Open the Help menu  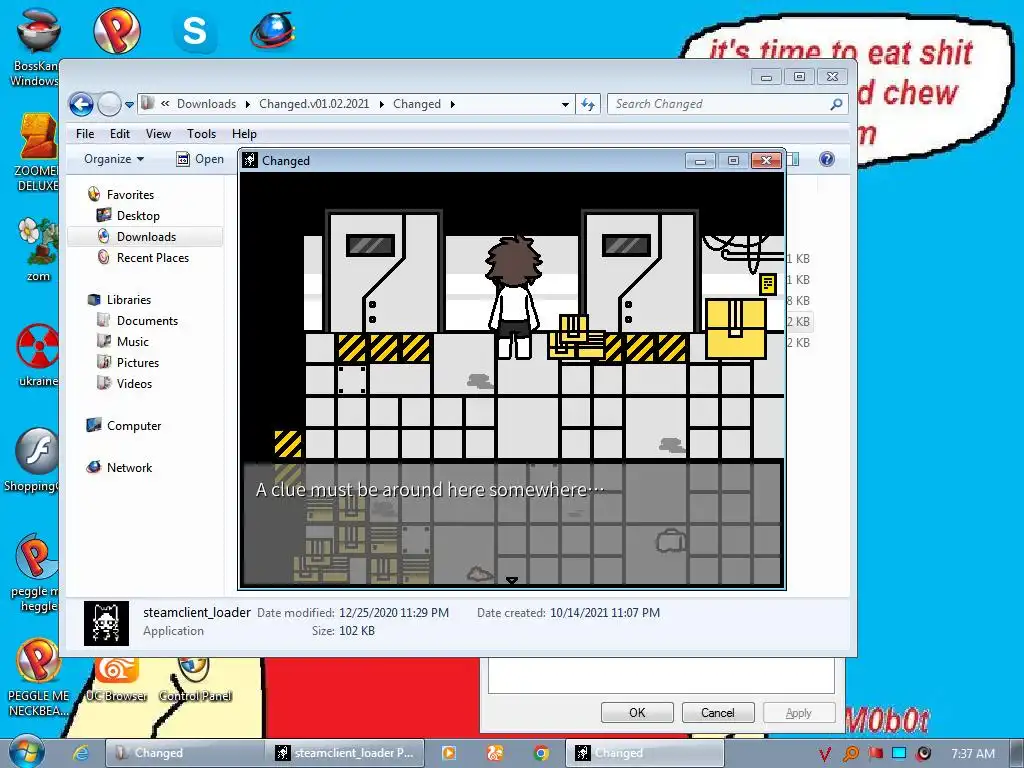[244, 134]
